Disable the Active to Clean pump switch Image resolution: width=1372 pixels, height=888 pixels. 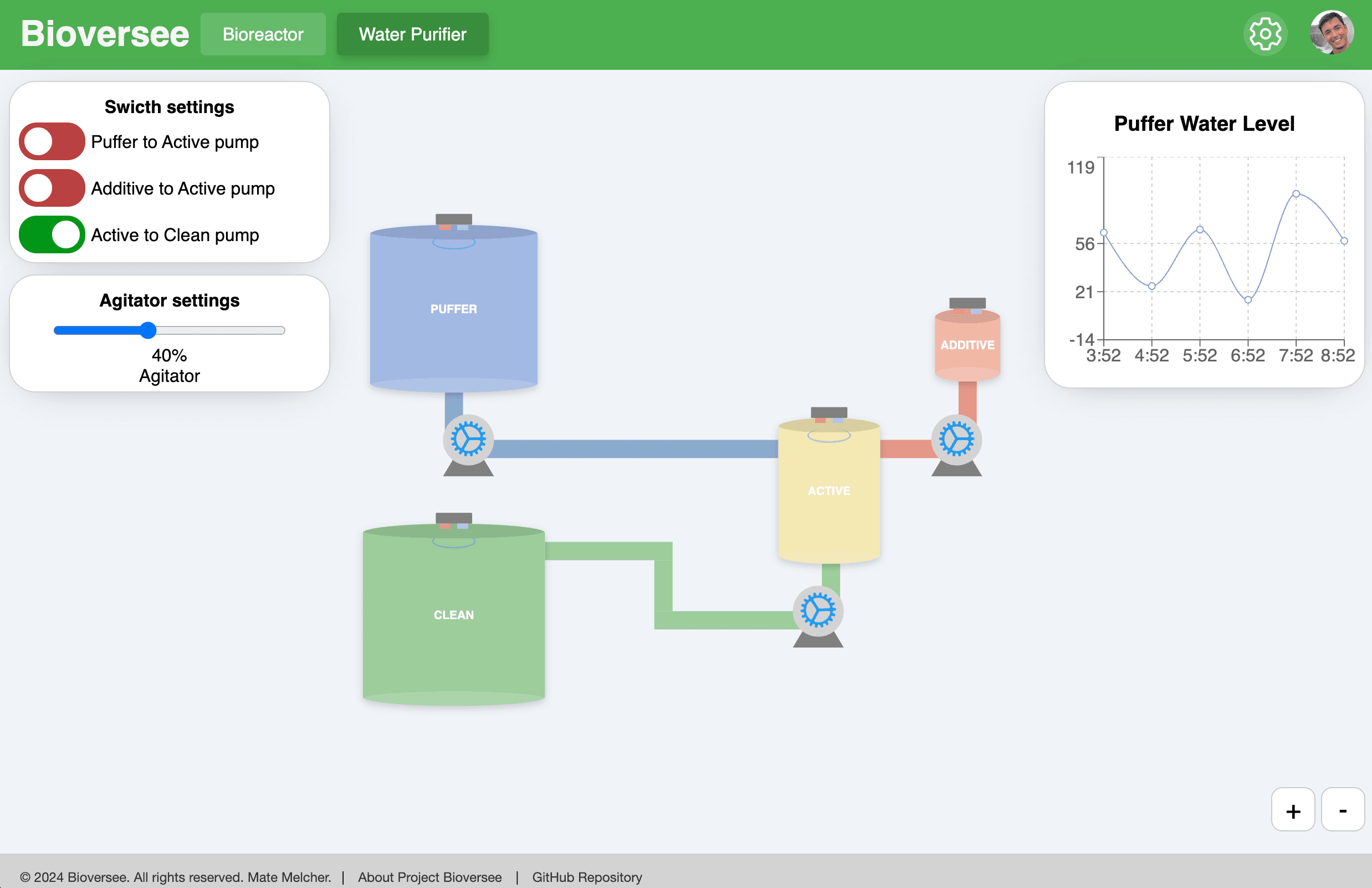[52, 234]
